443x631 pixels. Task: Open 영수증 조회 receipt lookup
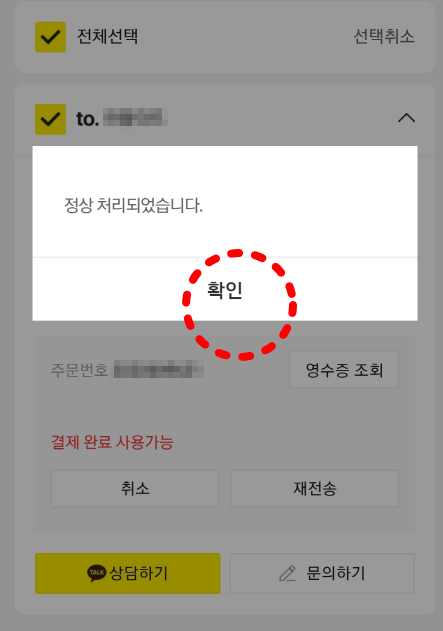pos(344,369)
